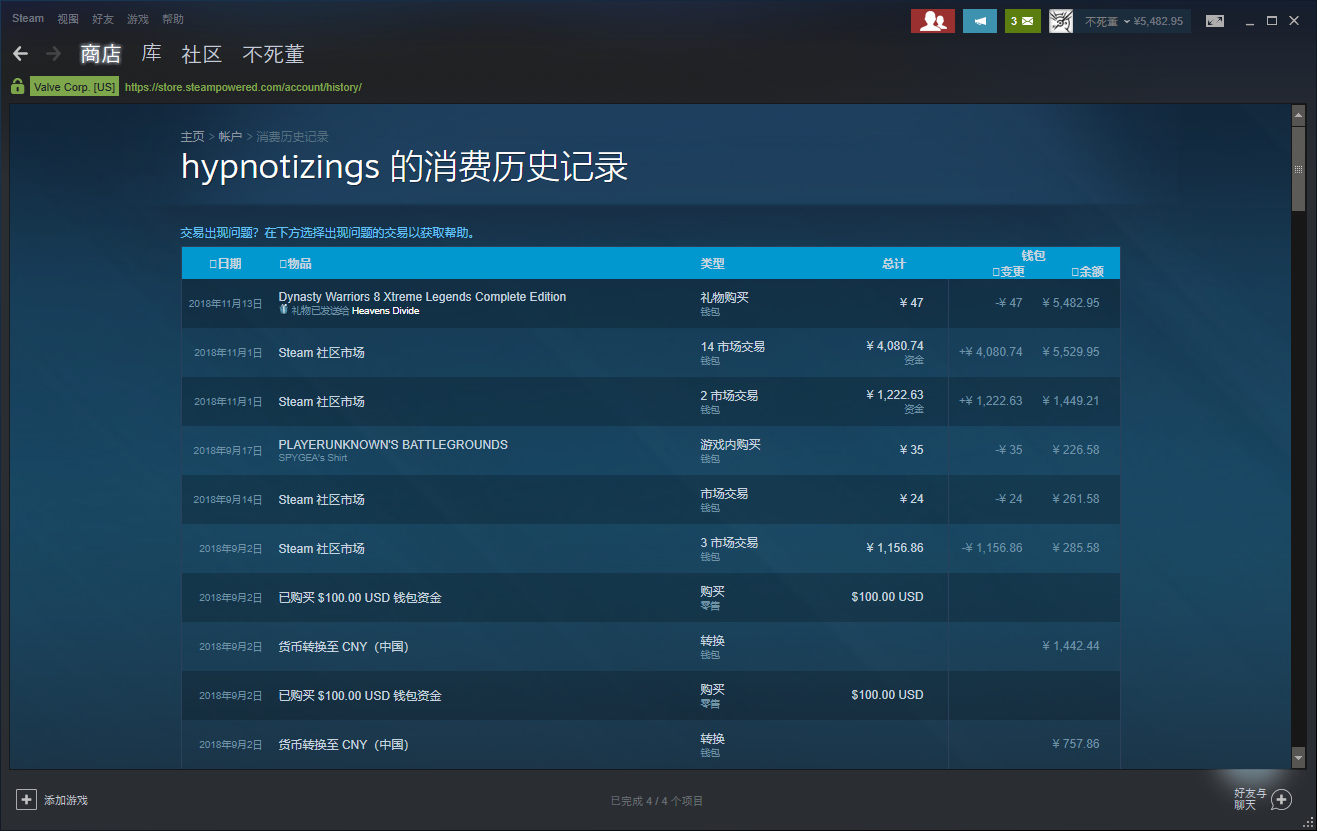The image size is (1317, 831).
Task: Click the 变更 wallet column header
Action: coord(1008,271)
